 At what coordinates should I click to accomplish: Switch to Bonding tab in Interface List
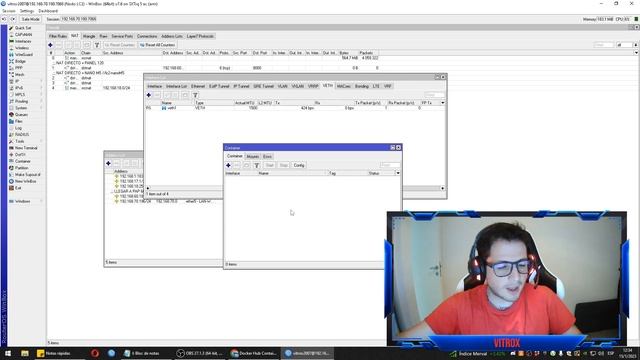coord(362,86)
